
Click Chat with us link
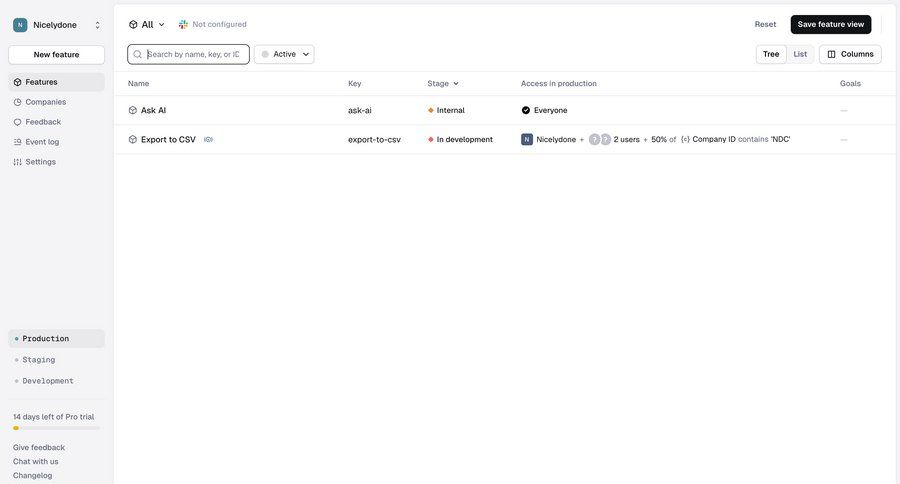click(36, 462)
